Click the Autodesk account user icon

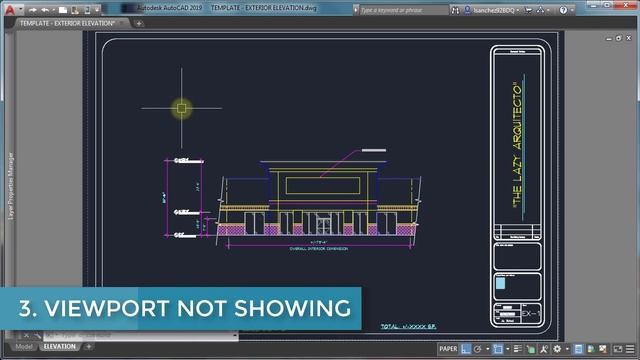coord(467,10)
